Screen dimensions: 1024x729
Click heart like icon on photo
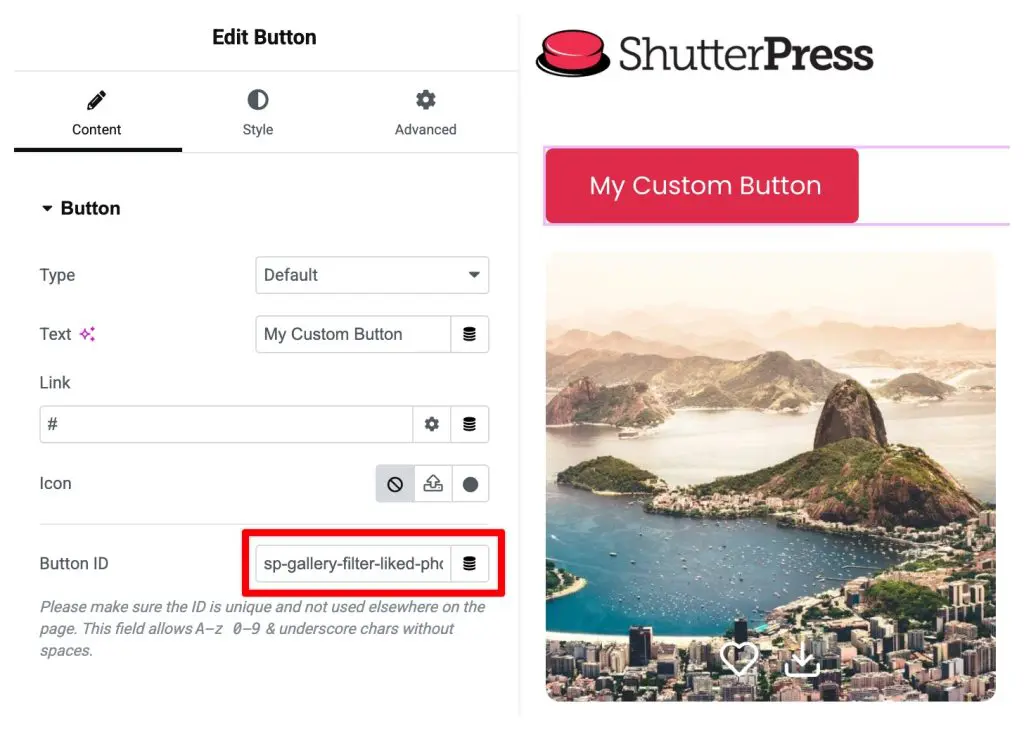pos(739,658)
